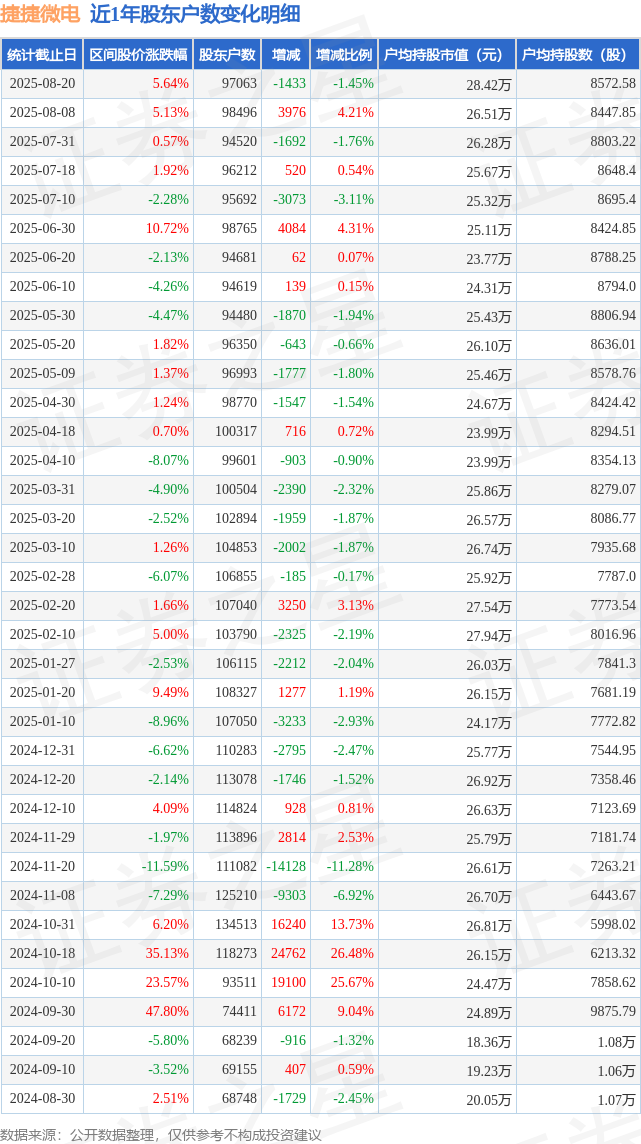Select the 26.48% change ratio cell
The height and width of the screenshot is (1144, 641).
tap(353, 954)
